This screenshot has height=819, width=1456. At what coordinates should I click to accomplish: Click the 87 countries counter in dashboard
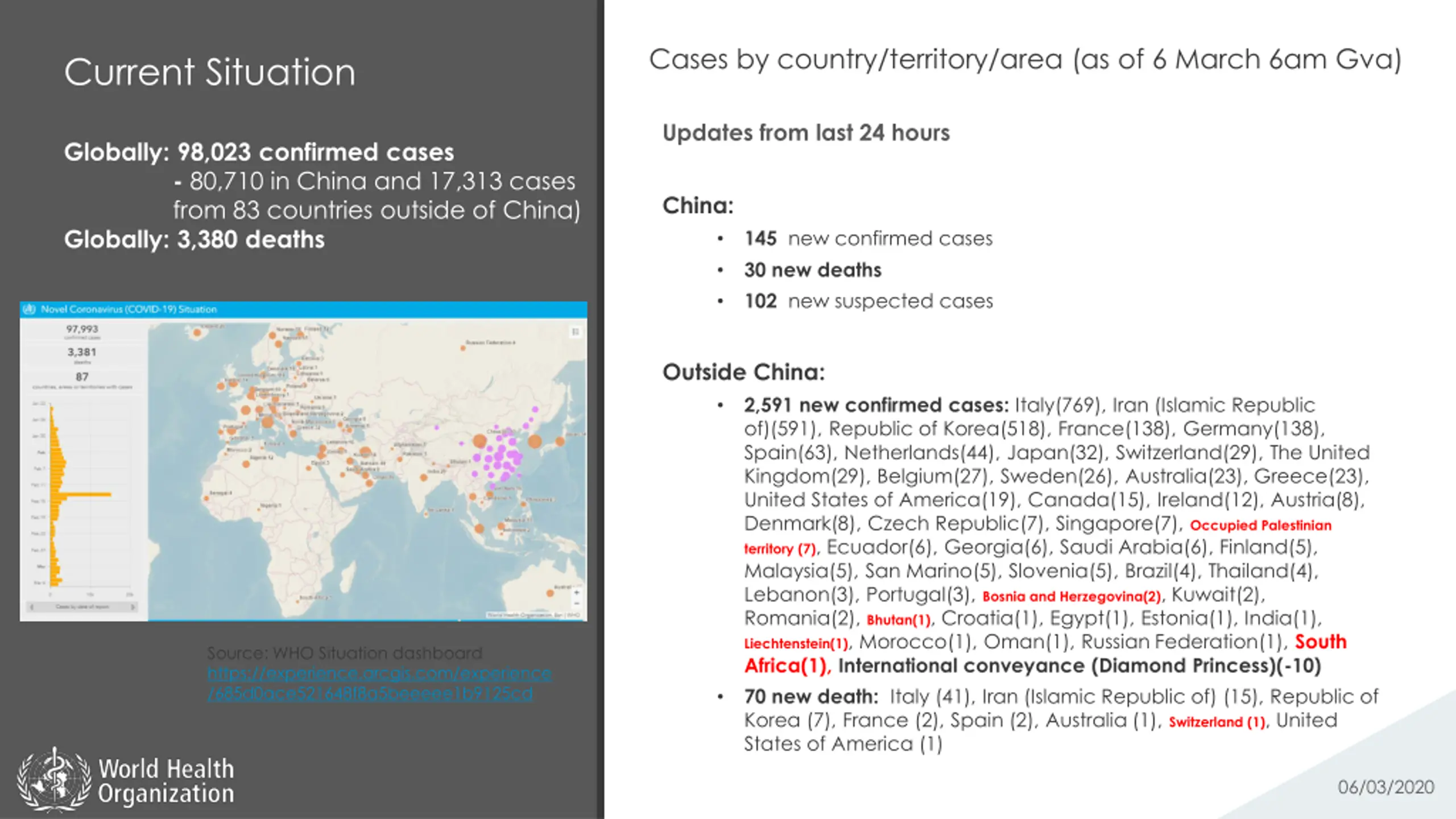coord(82,379)
